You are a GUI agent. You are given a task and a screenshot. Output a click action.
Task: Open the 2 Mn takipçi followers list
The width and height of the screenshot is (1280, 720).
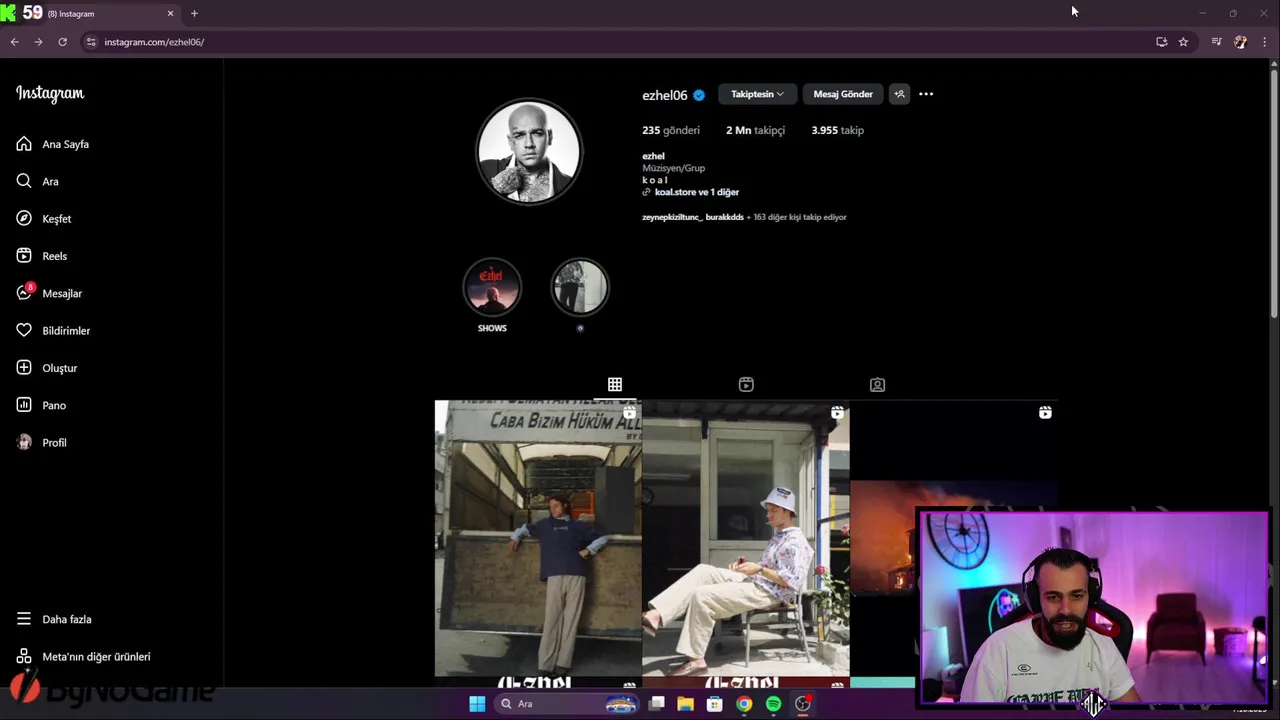coord(755,130)
